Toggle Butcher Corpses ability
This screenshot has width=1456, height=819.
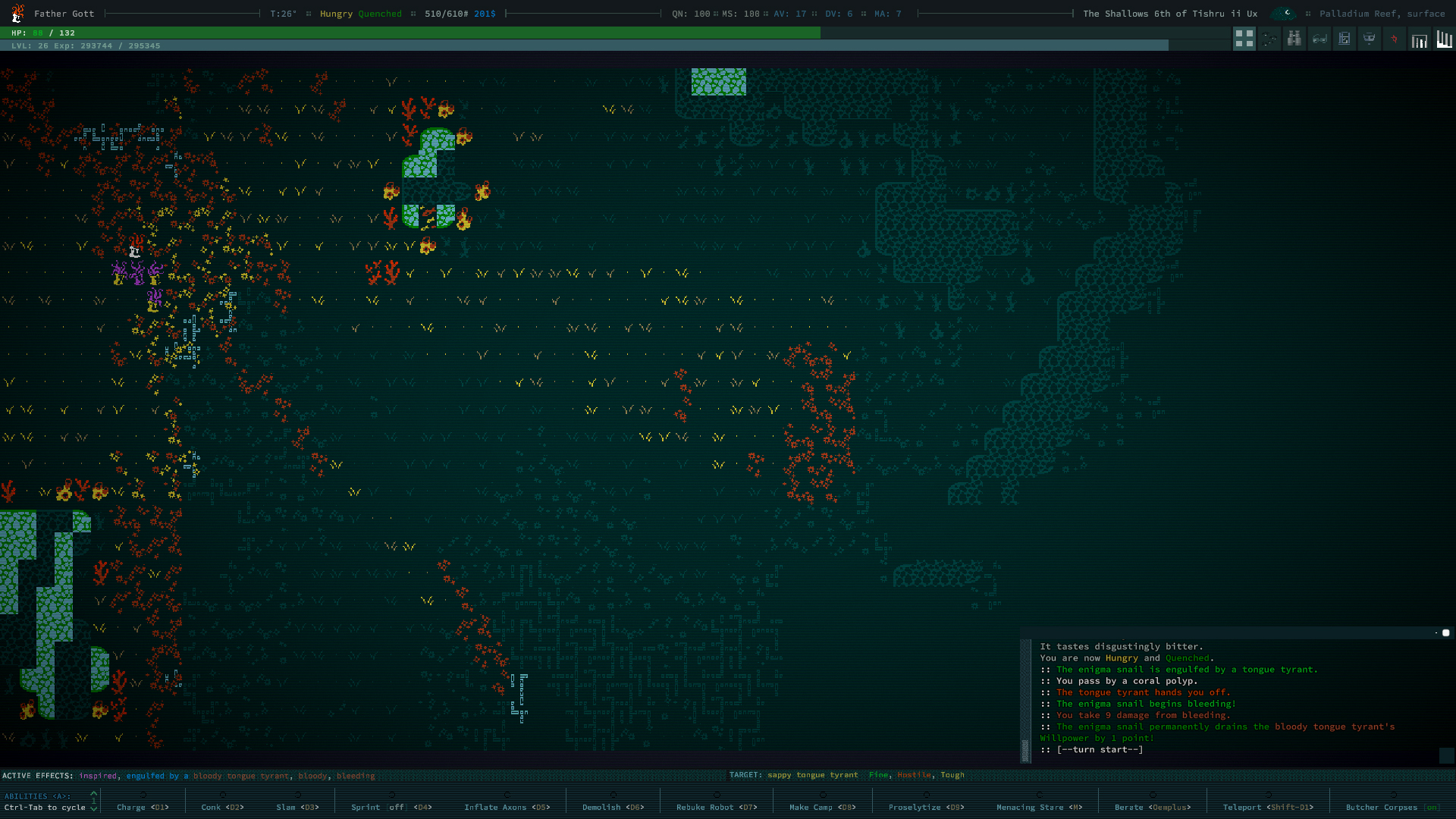pos(1392,807)
